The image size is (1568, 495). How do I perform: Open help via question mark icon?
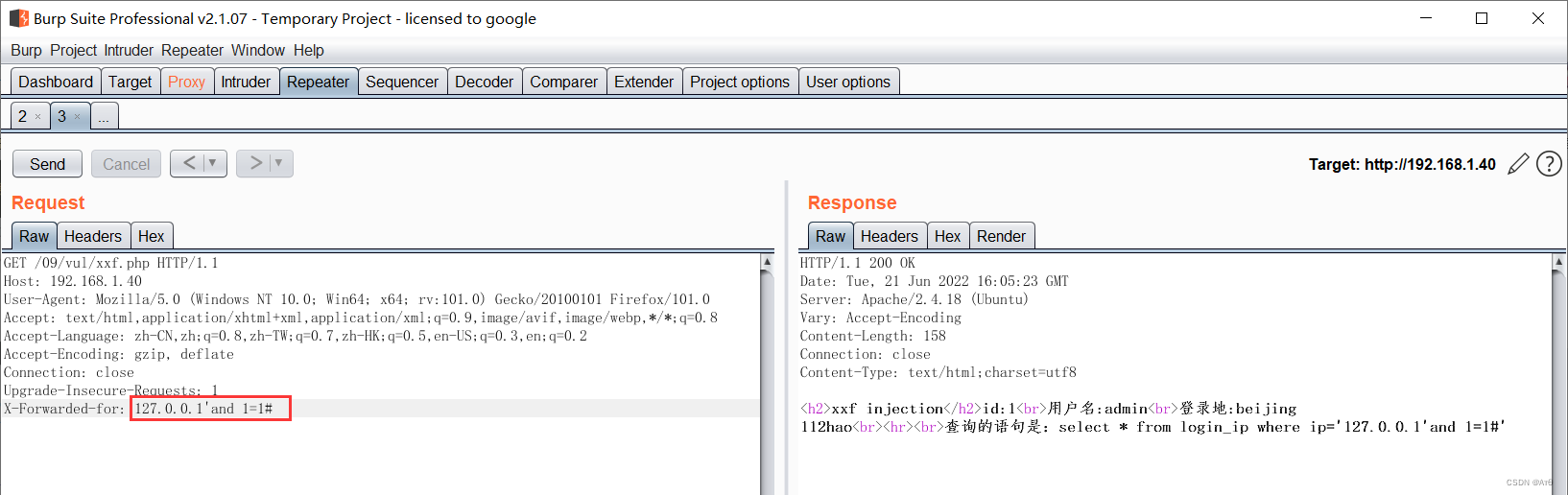[1549, 164]
